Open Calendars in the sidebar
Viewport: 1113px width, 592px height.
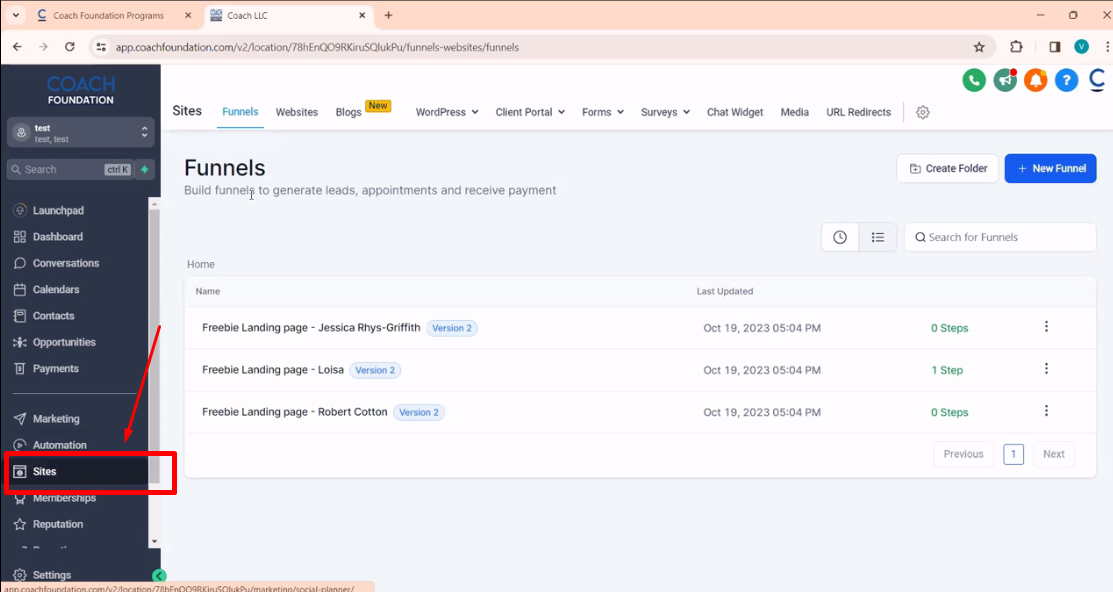coord(46,289)
